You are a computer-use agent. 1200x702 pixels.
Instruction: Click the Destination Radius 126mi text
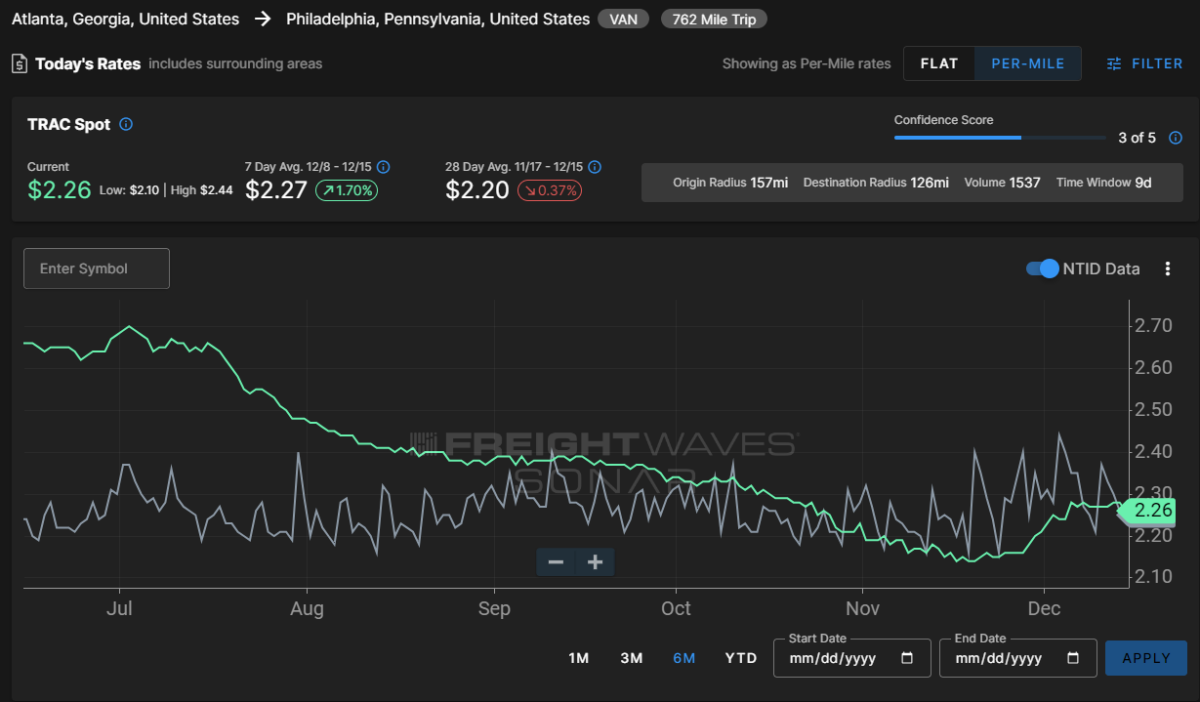pos(876,183)
